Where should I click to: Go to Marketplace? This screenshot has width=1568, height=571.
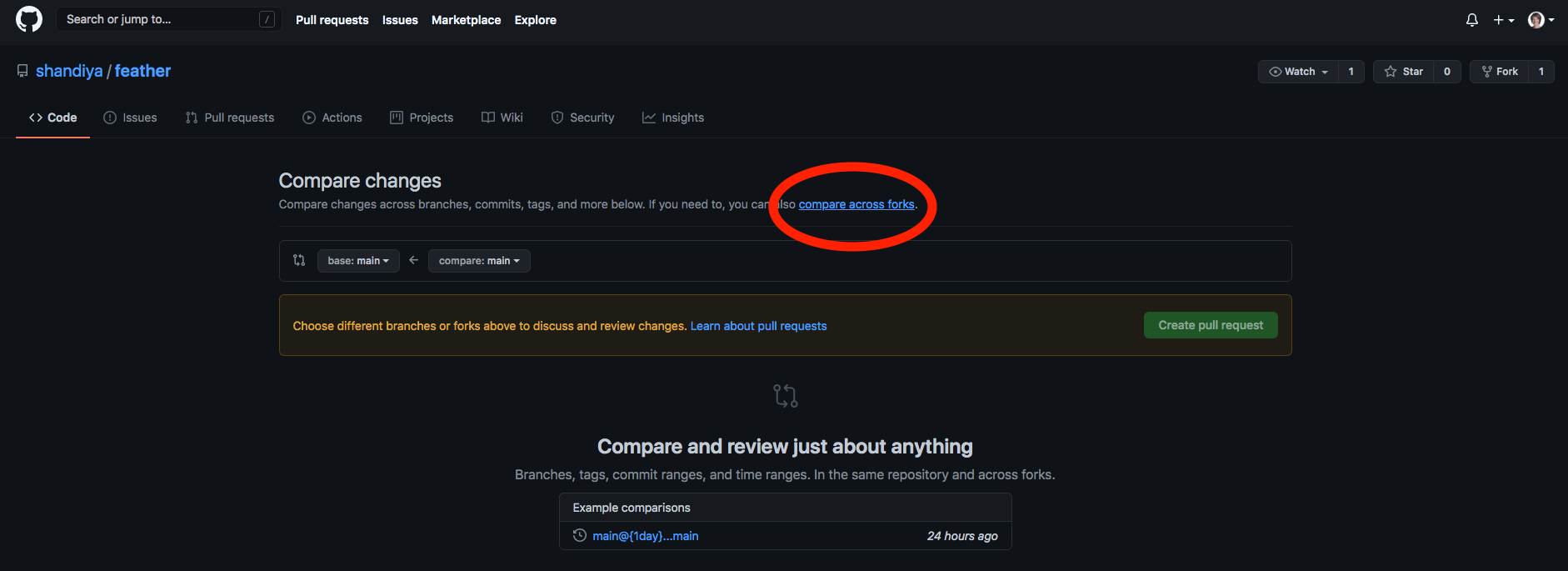(x=466, y=20)
